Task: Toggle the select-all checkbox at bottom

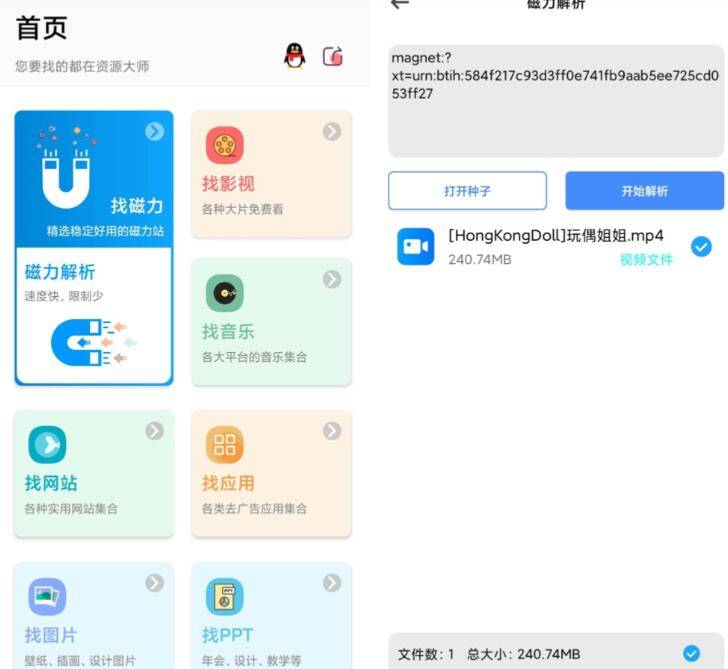Action: click(691, 654)
